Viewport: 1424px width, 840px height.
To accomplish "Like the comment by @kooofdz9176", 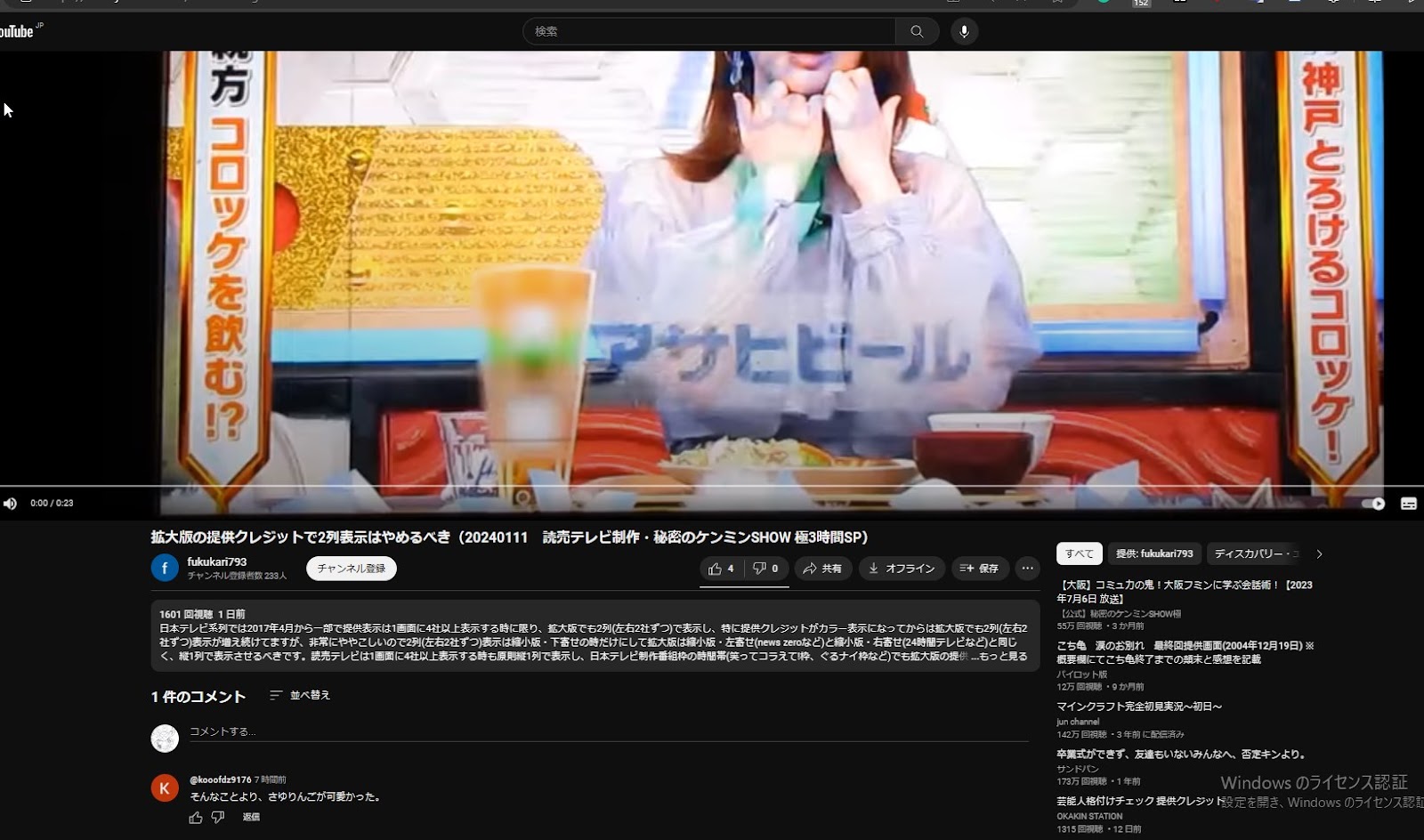I will [x=196, y=818].
